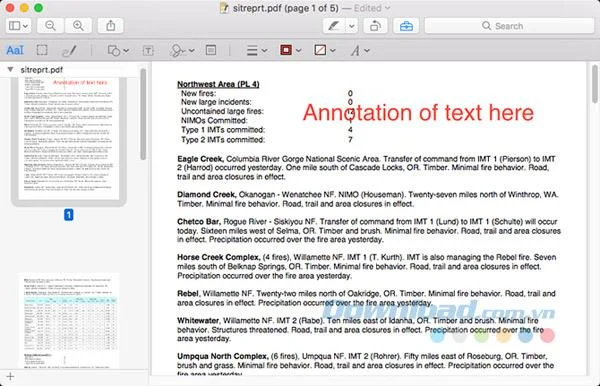Screen dimensions: 600x386
Task: Click the sitreprt.pdf title document icon
Action: (x=224, y=8)
